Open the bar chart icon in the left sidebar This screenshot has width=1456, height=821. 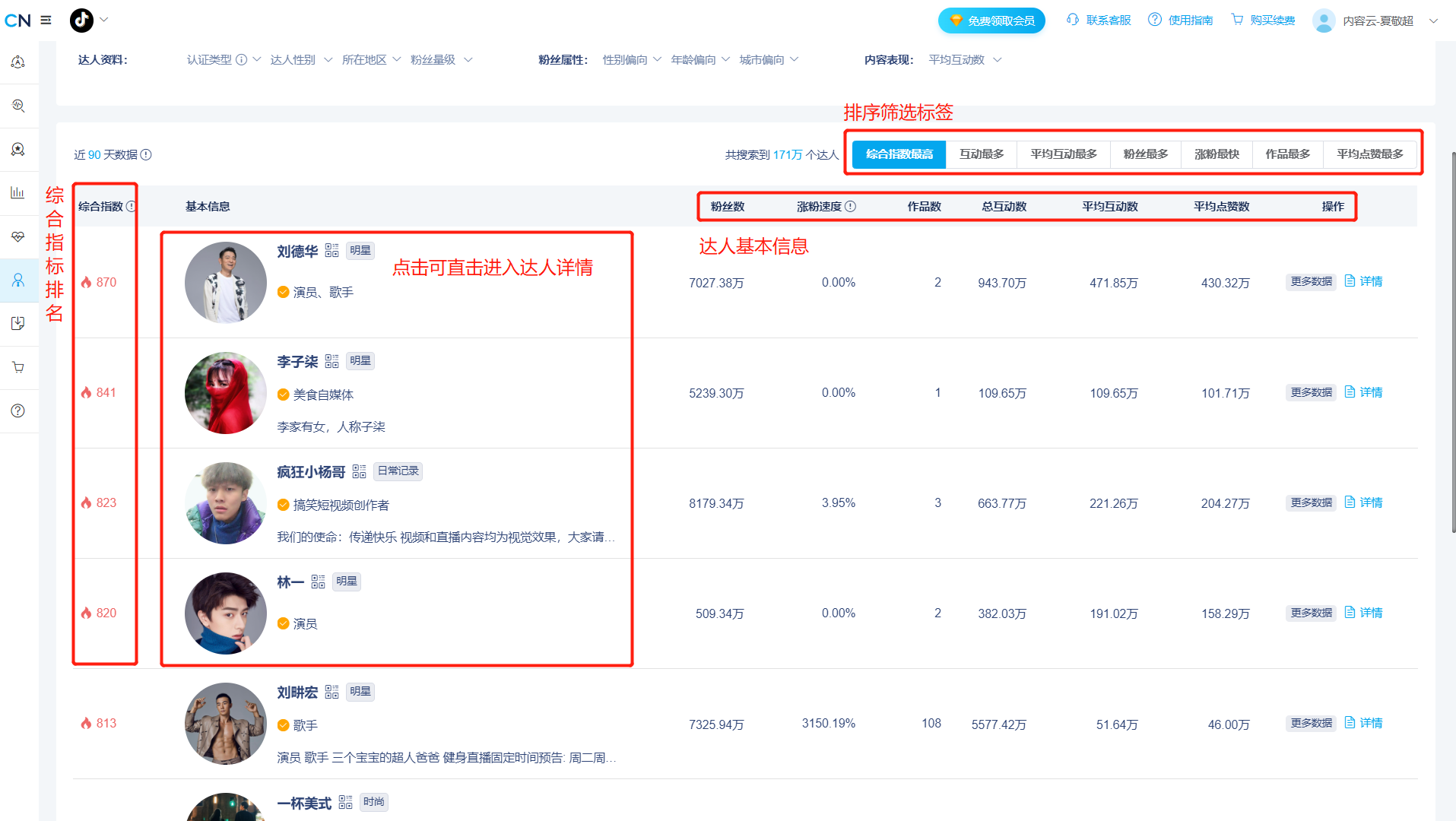(x=18, y=192)
